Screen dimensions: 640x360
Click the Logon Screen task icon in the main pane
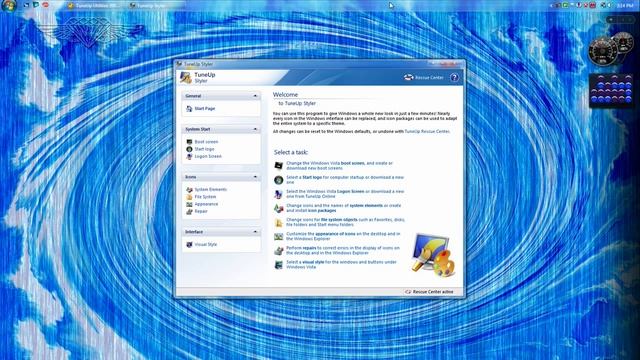[279, 194]
